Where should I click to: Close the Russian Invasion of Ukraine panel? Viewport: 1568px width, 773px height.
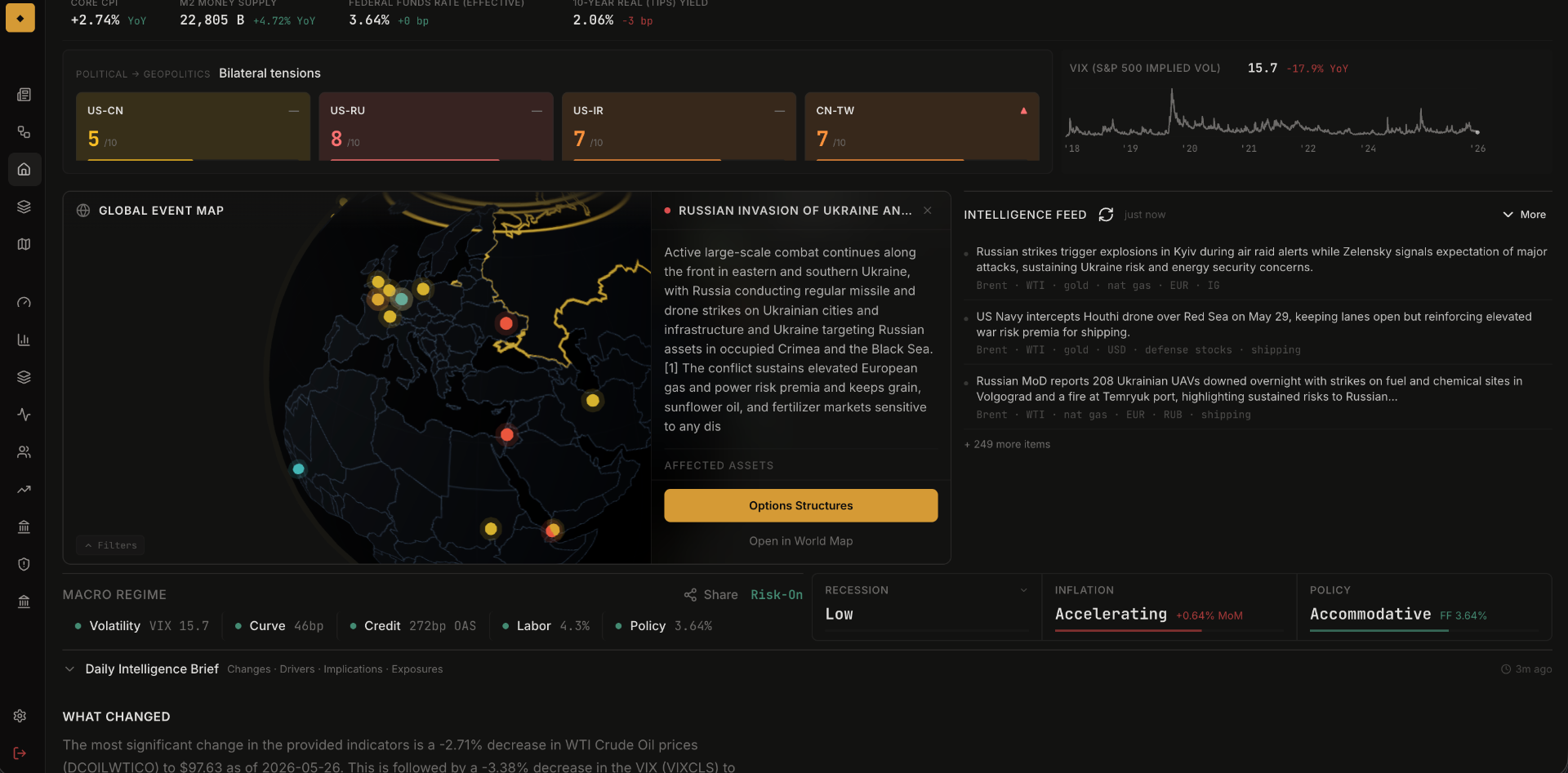(928, 211)
